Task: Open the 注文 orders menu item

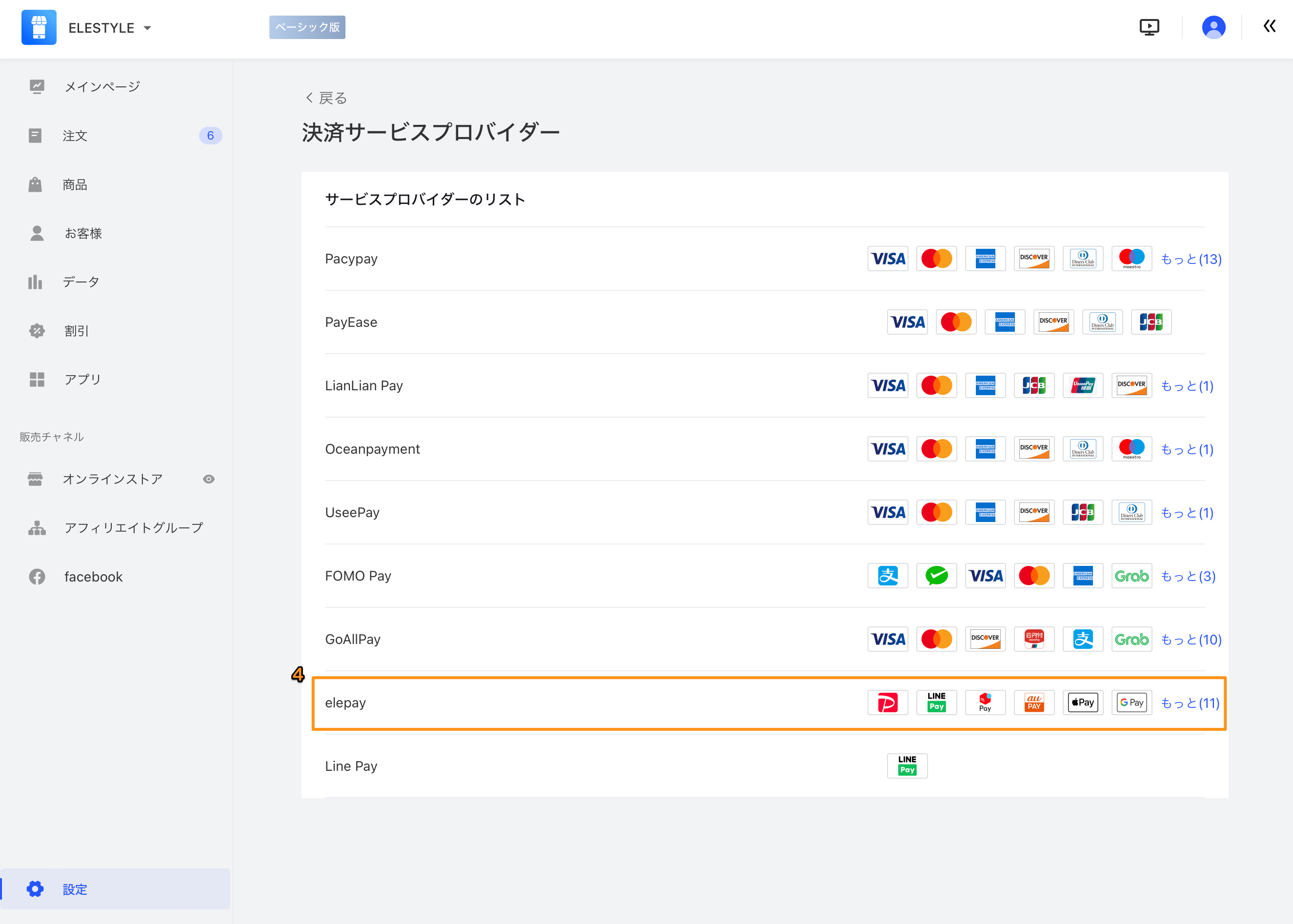Action: pos(75,136)
